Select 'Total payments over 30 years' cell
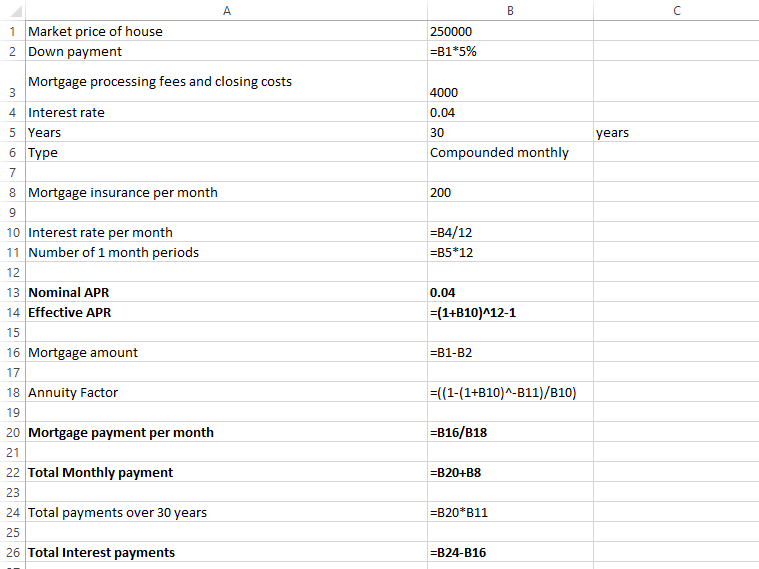The image size is (759, 569). tap(227, 512)
